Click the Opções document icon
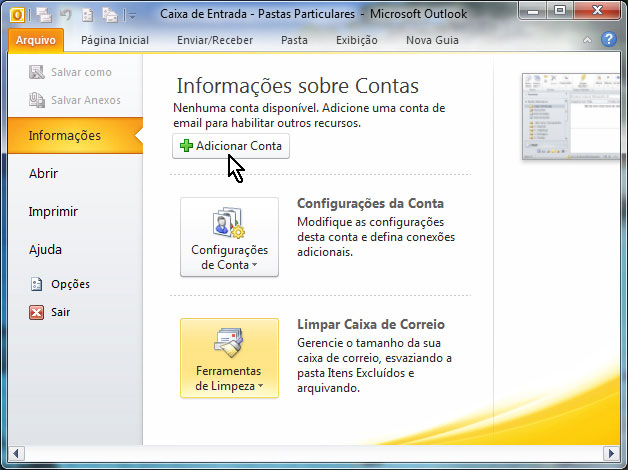This screenshot has width=628, height=470. (x=36, y=284)
